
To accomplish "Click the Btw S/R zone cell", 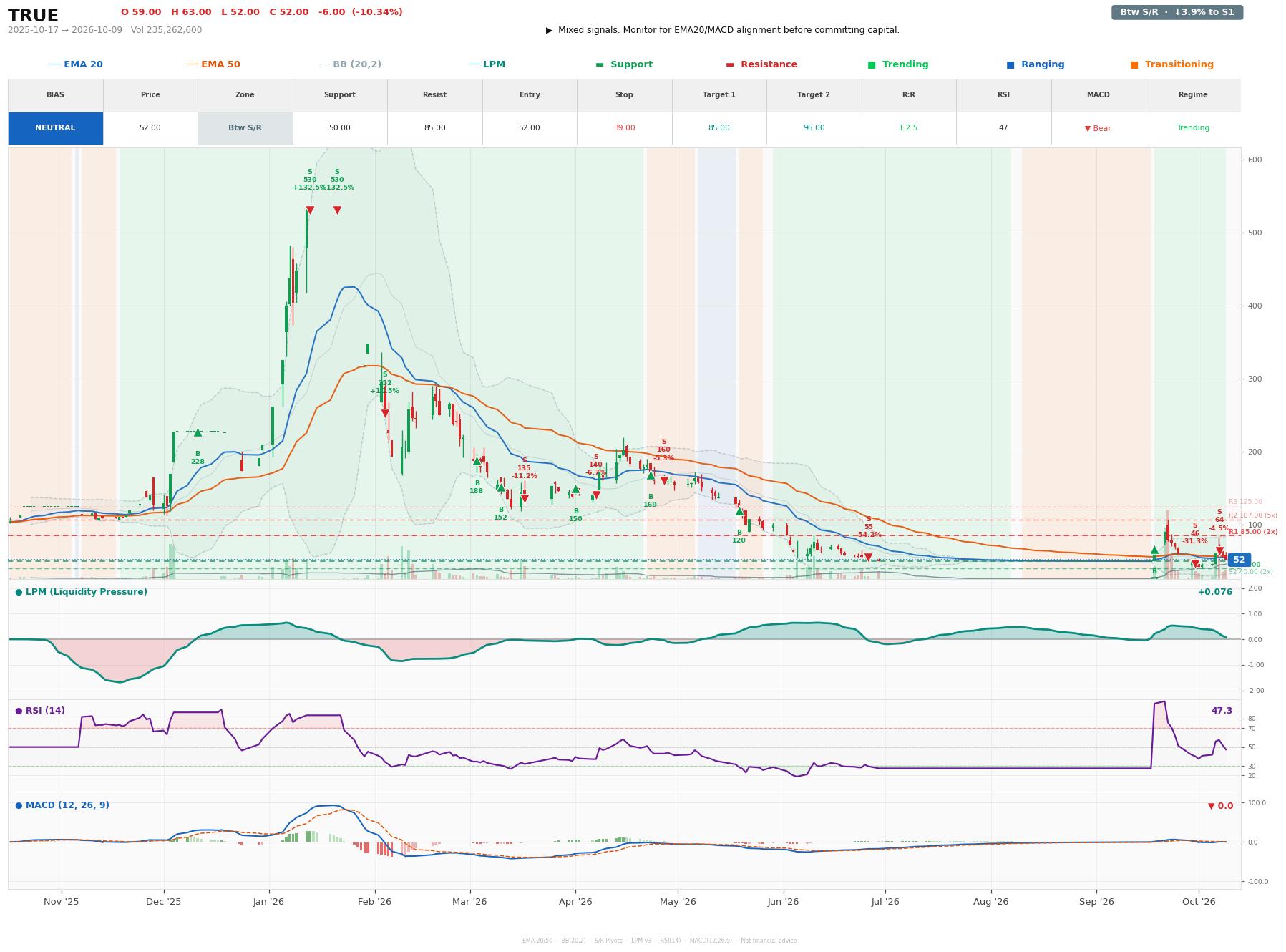I will 245,128.
